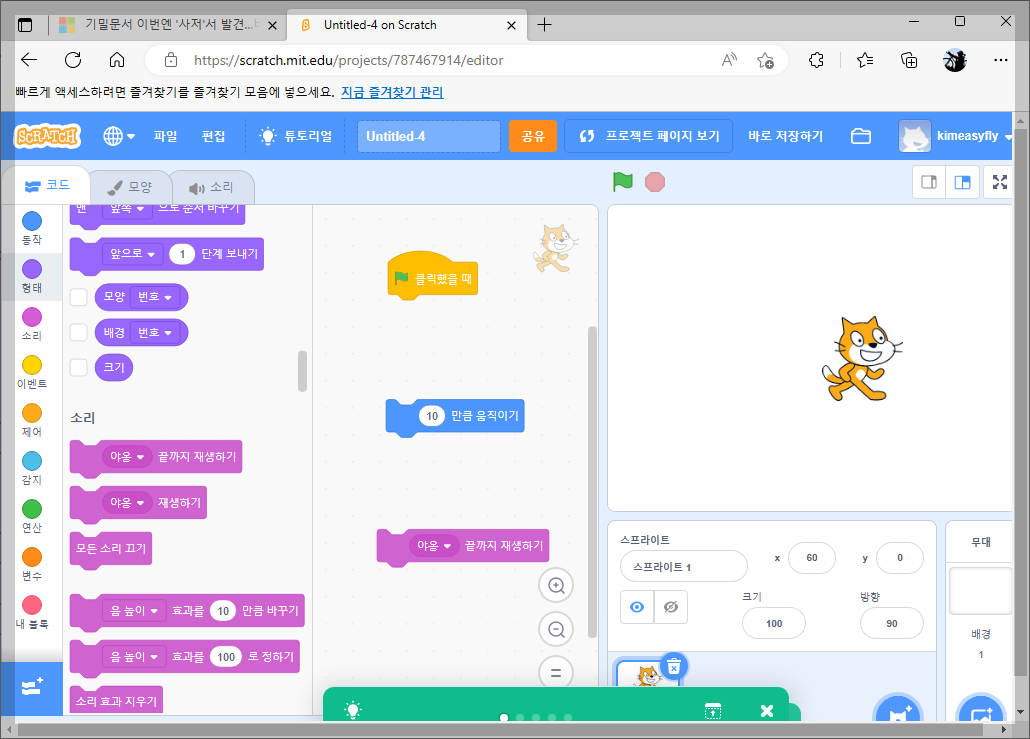This screenshot has height=739, width=1030.
Task: Click the 모든 소리 끄기 block
Action: [x=110, y=549]
